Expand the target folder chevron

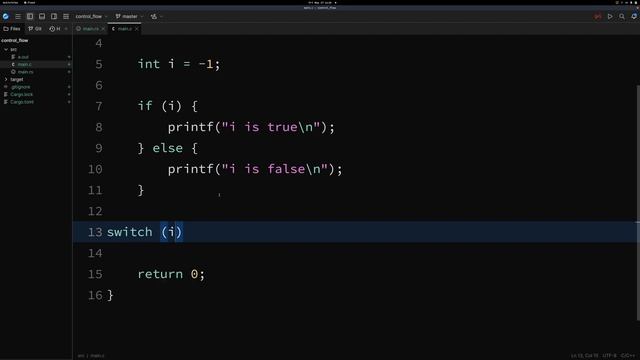coord(6,79)
